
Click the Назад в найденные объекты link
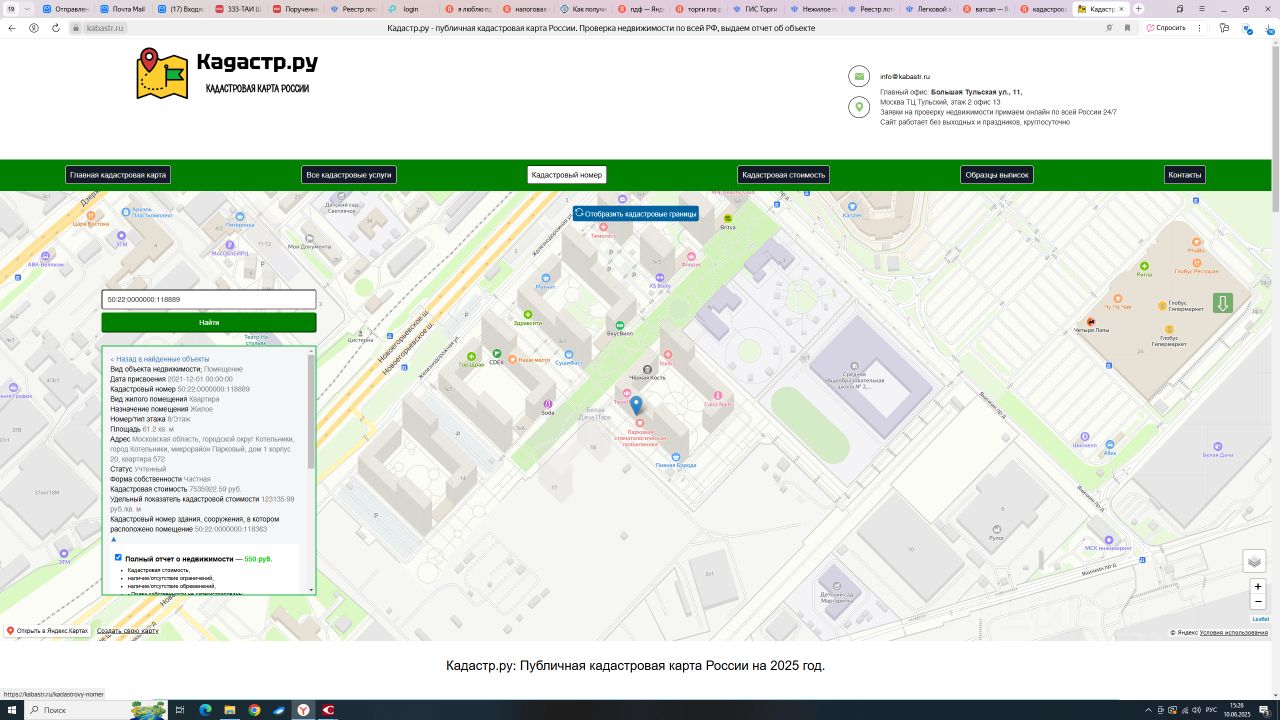pyautogui.click(x=160, y=359)
